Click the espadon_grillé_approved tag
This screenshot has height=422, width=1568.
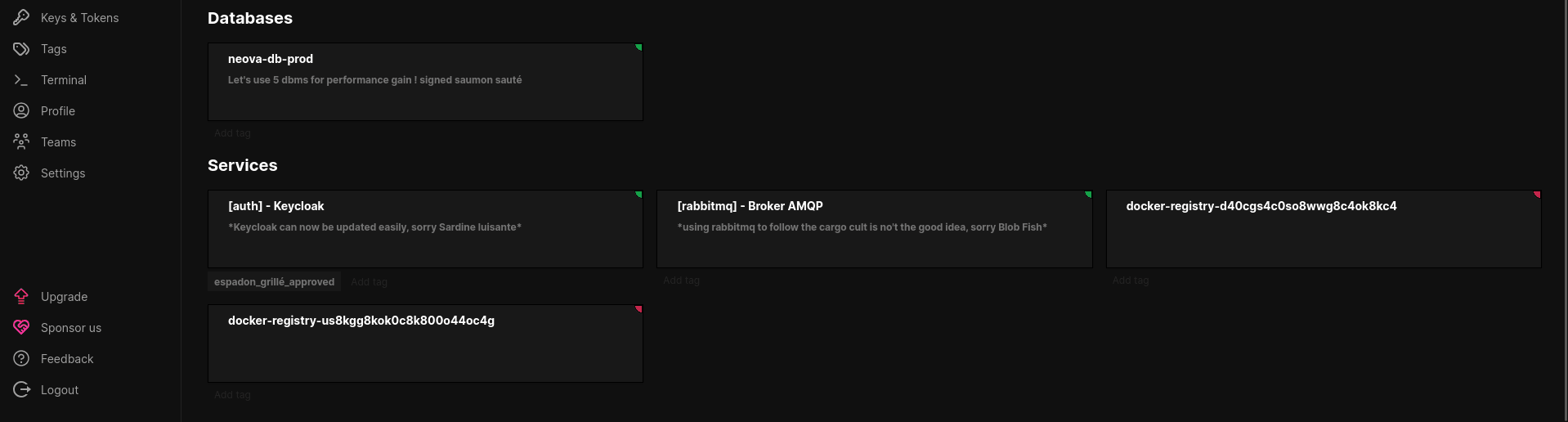click(274, 282)
